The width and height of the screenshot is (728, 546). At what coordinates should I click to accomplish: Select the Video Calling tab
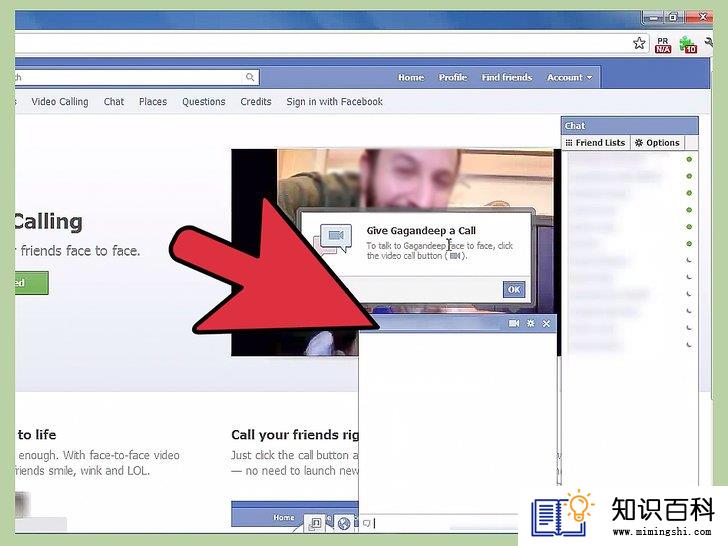tap(60, 102)
